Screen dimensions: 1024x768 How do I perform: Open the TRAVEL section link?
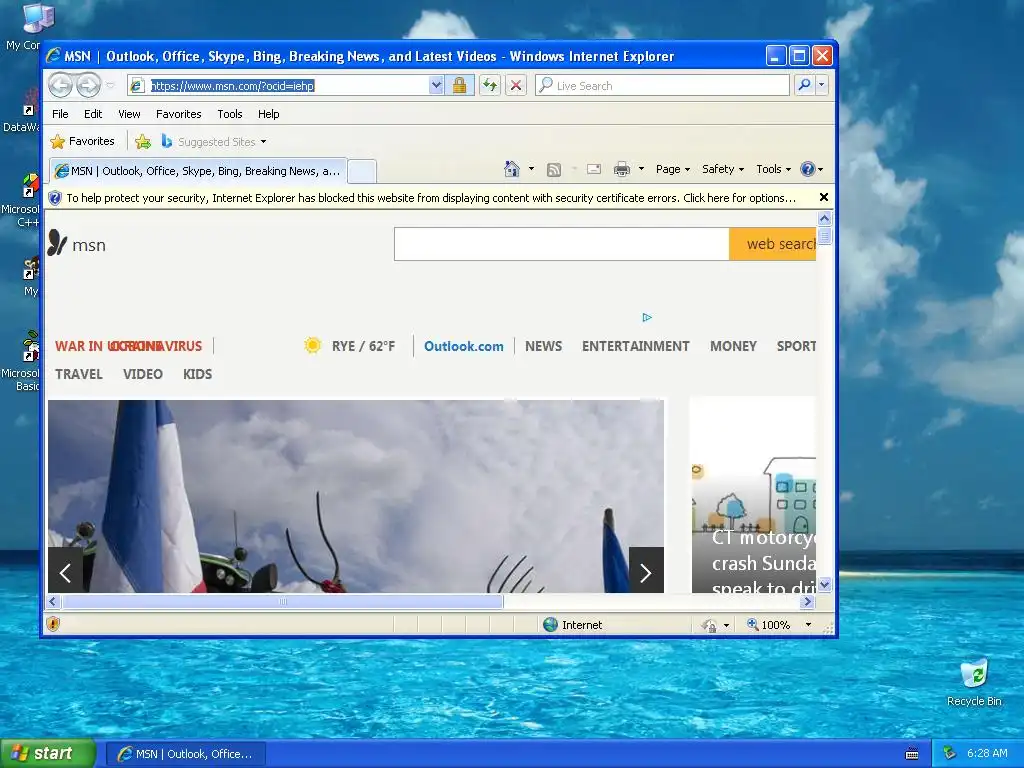(78, 374)
